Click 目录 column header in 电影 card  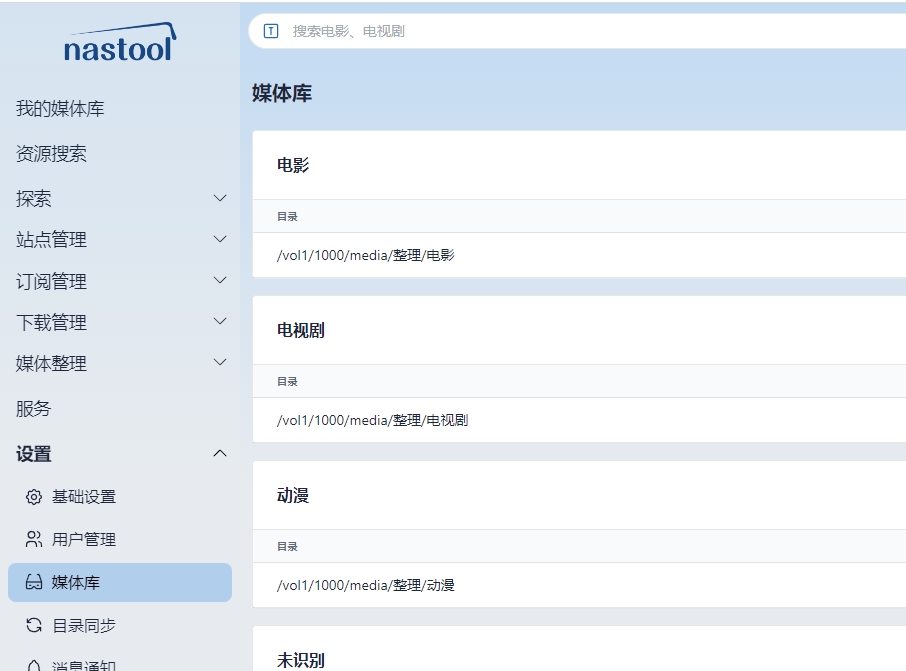coord(287,217)
